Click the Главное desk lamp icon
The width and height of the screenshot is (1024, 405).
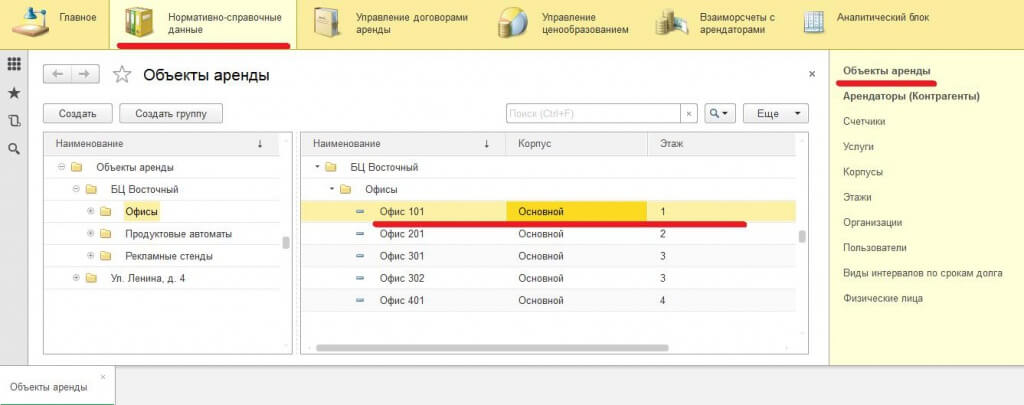coord(30,23)
